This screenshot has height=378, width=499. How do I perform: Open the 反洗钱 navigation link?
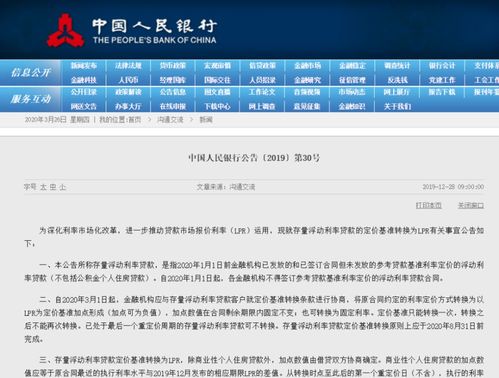coord(397,80)
